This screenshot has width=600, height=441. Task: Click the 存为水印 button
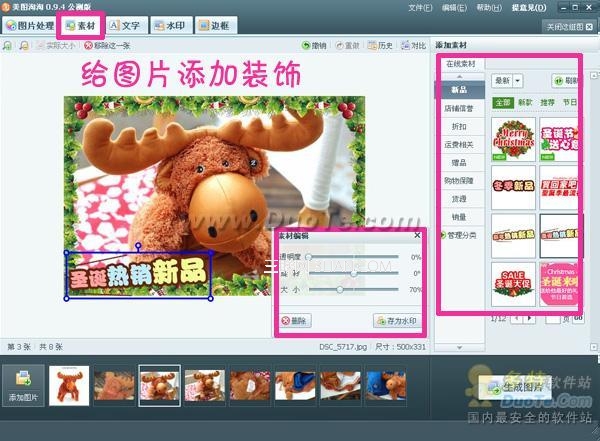click(x=397, y=321)
